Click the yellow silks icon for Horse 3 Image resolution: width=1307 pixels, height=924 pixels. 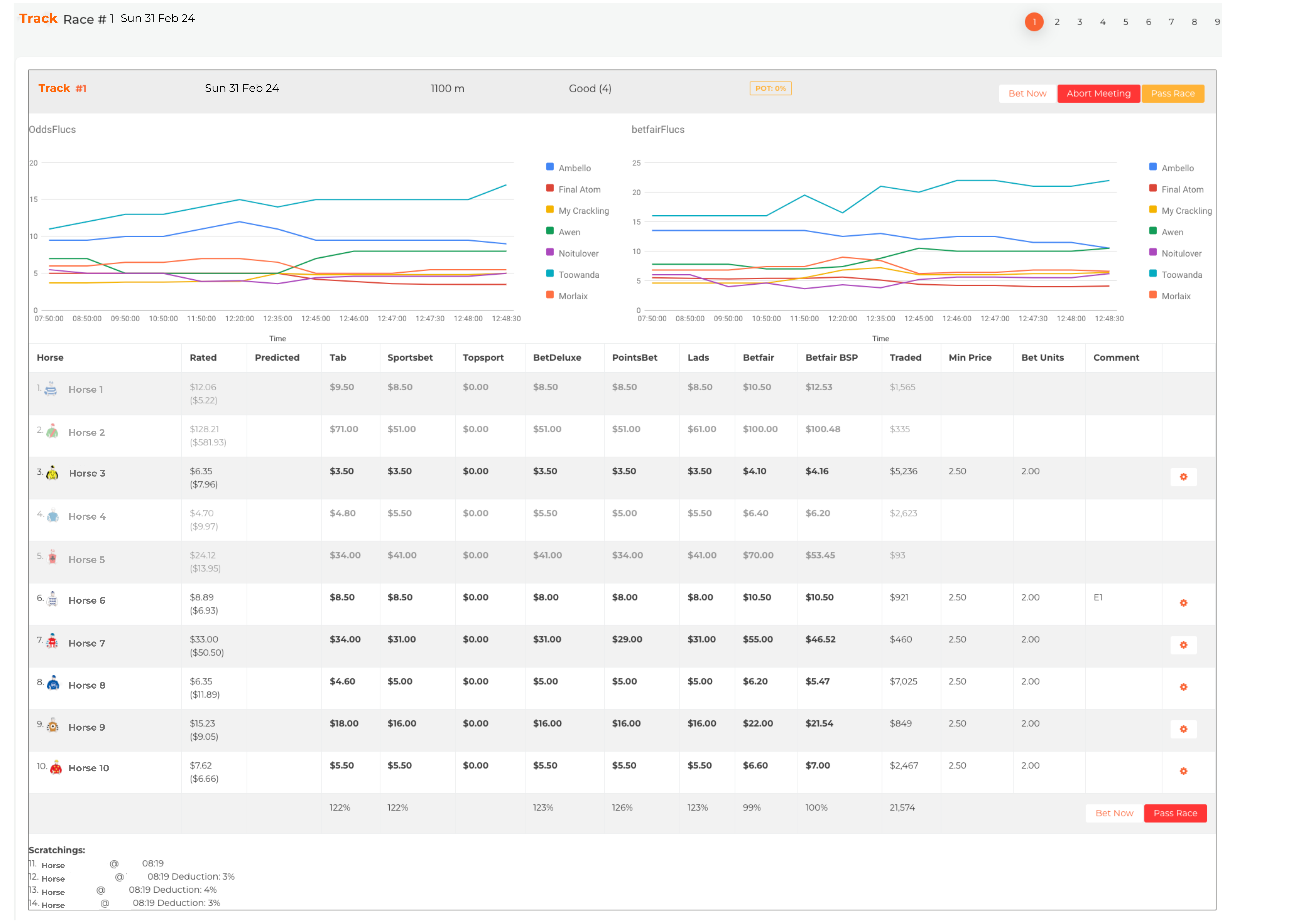[x=52, y=473]
